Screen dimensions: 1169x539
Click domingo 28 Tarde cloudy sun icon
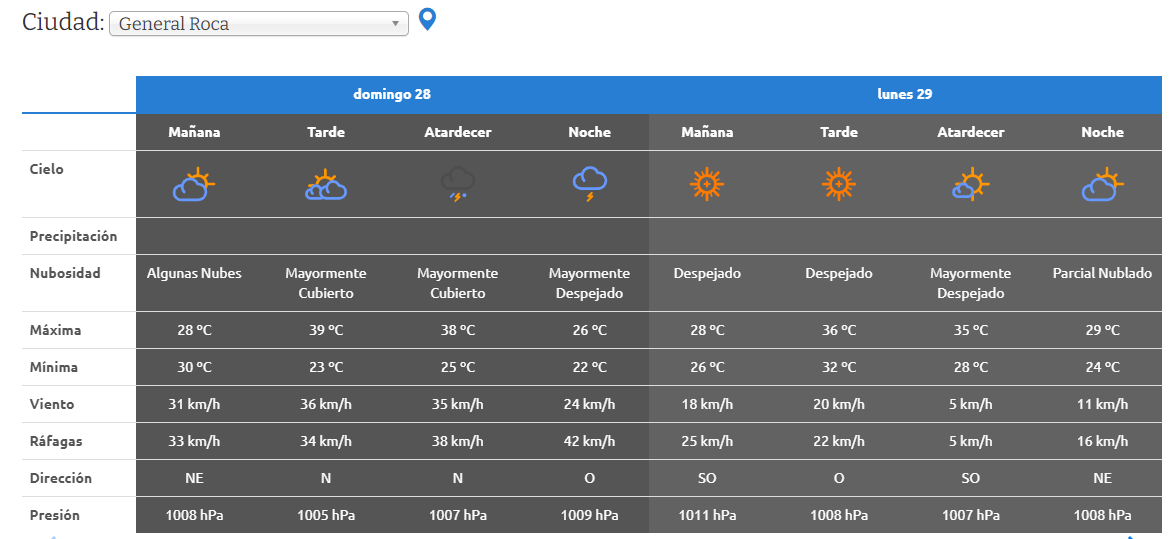[x=326, y=184]
